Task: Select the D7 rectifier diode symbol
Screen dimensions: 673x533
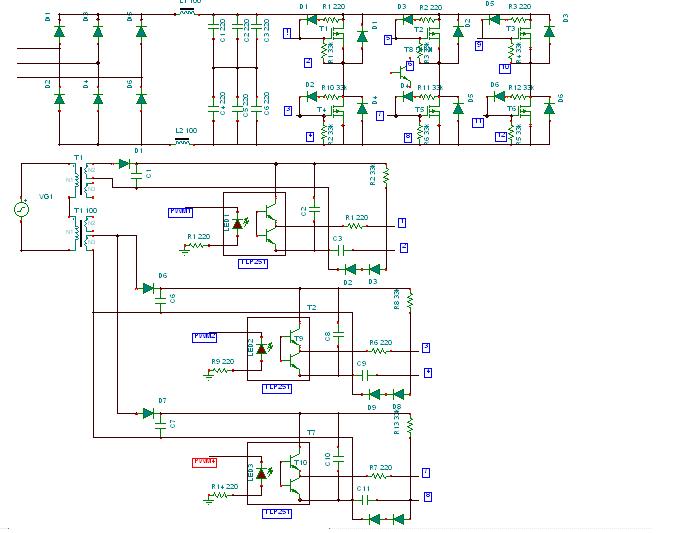Action: pos(148,413)
